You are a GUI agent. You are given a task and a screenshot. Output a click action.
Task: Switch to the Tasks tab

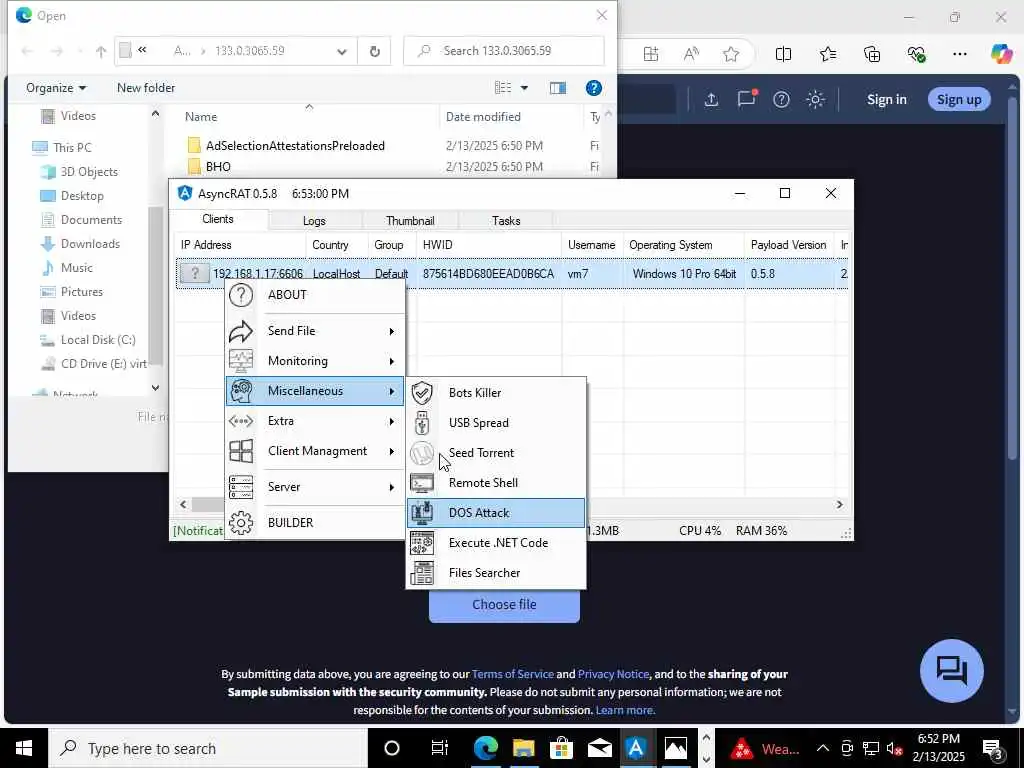506,221
